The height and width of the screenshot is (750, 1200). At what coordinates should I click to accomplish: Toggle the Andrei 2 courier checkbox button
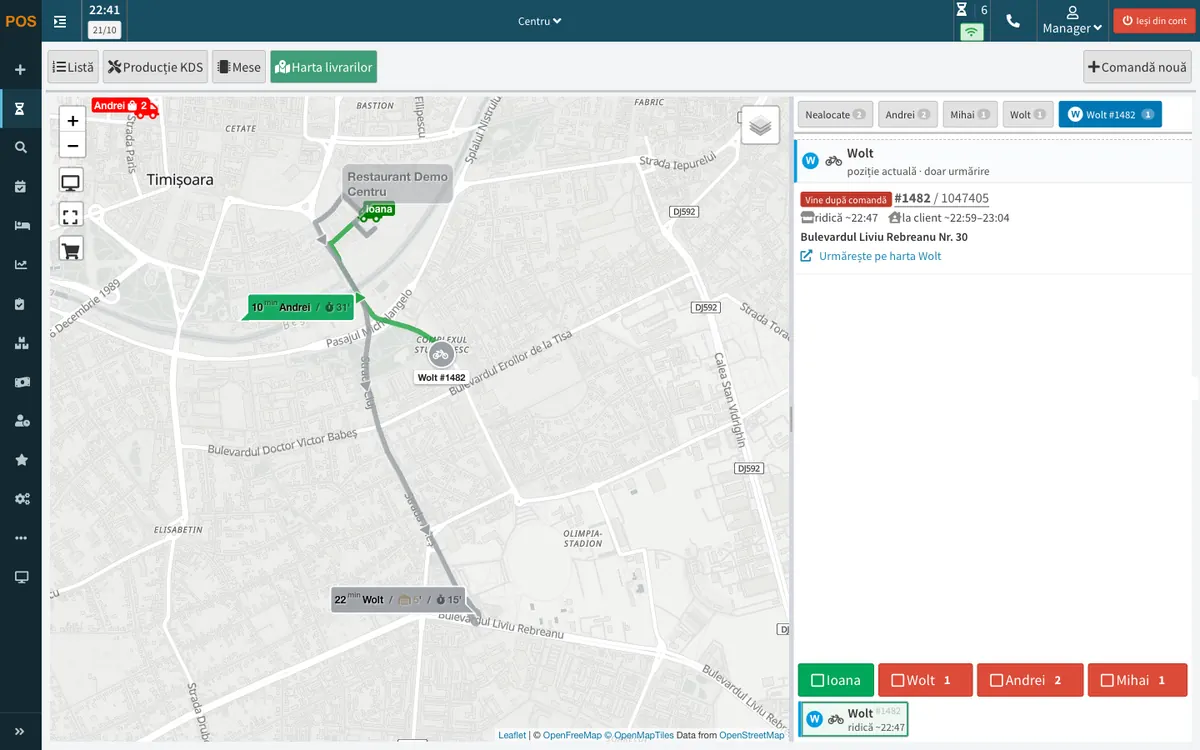click(x=1030, y=680)
